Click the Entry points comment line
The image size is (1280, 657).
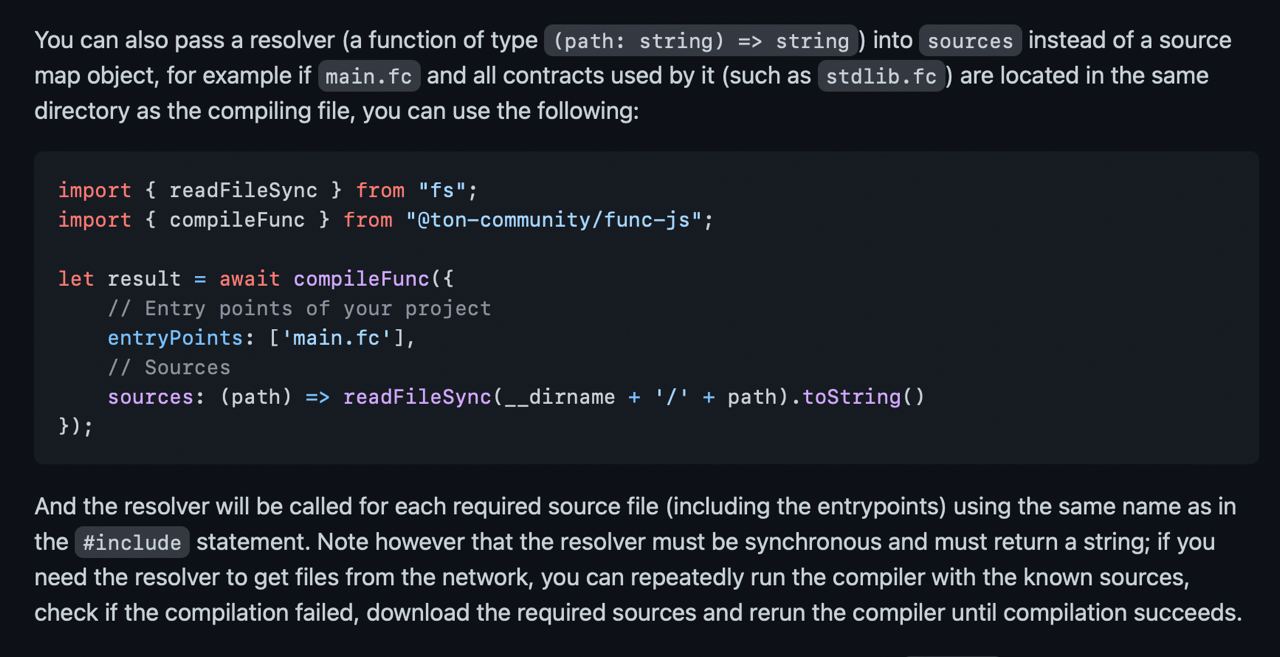coord(299,308)
